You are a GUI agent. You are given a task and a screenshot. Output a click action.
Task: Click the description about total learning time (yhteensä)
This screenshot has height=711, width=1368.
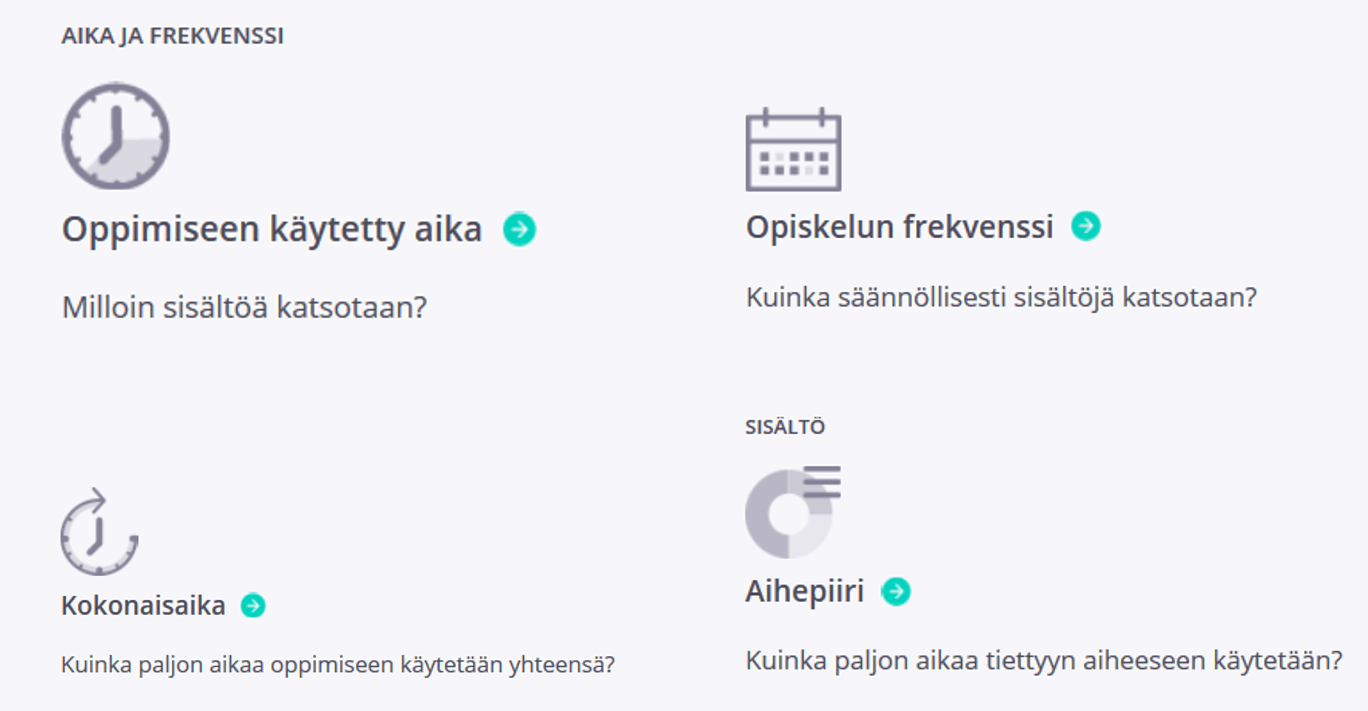click(338, 664)
